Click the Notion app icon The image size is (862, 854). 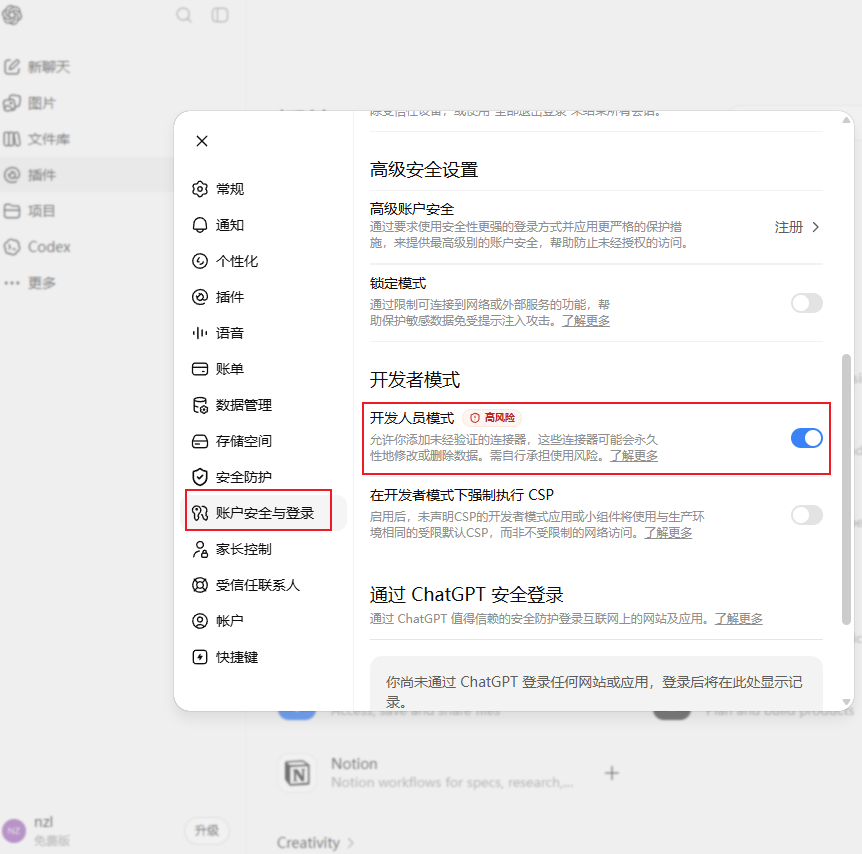coord(297,773)
